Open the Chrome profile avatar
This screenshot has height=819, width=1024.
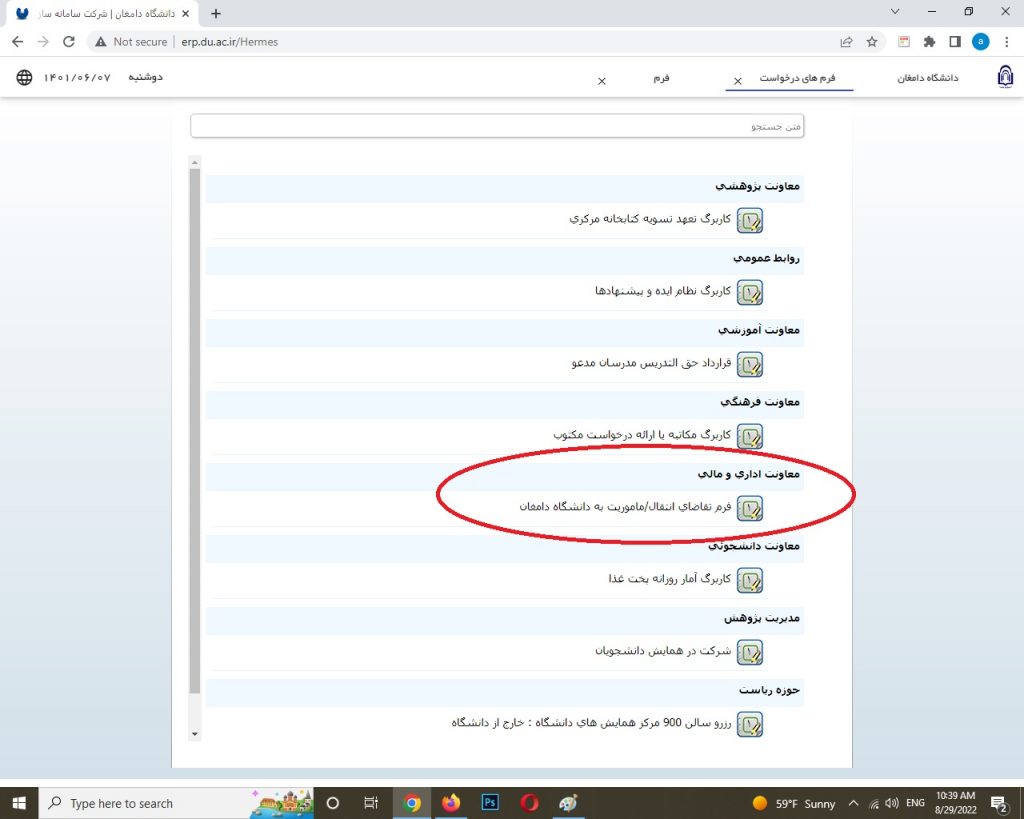tap(980, 42)
